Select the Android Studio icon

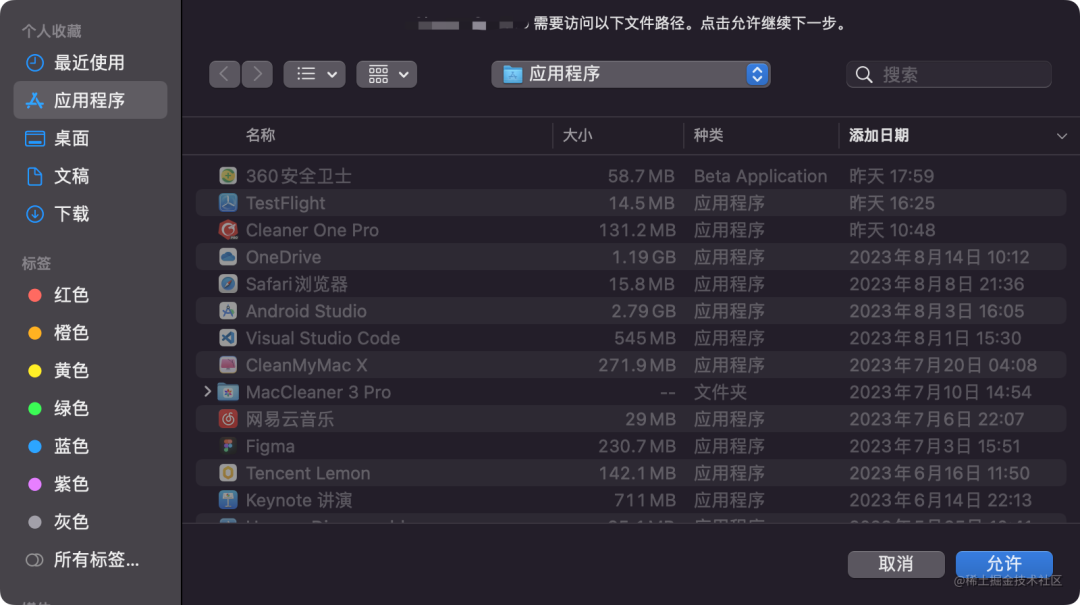tap(228, 311)
